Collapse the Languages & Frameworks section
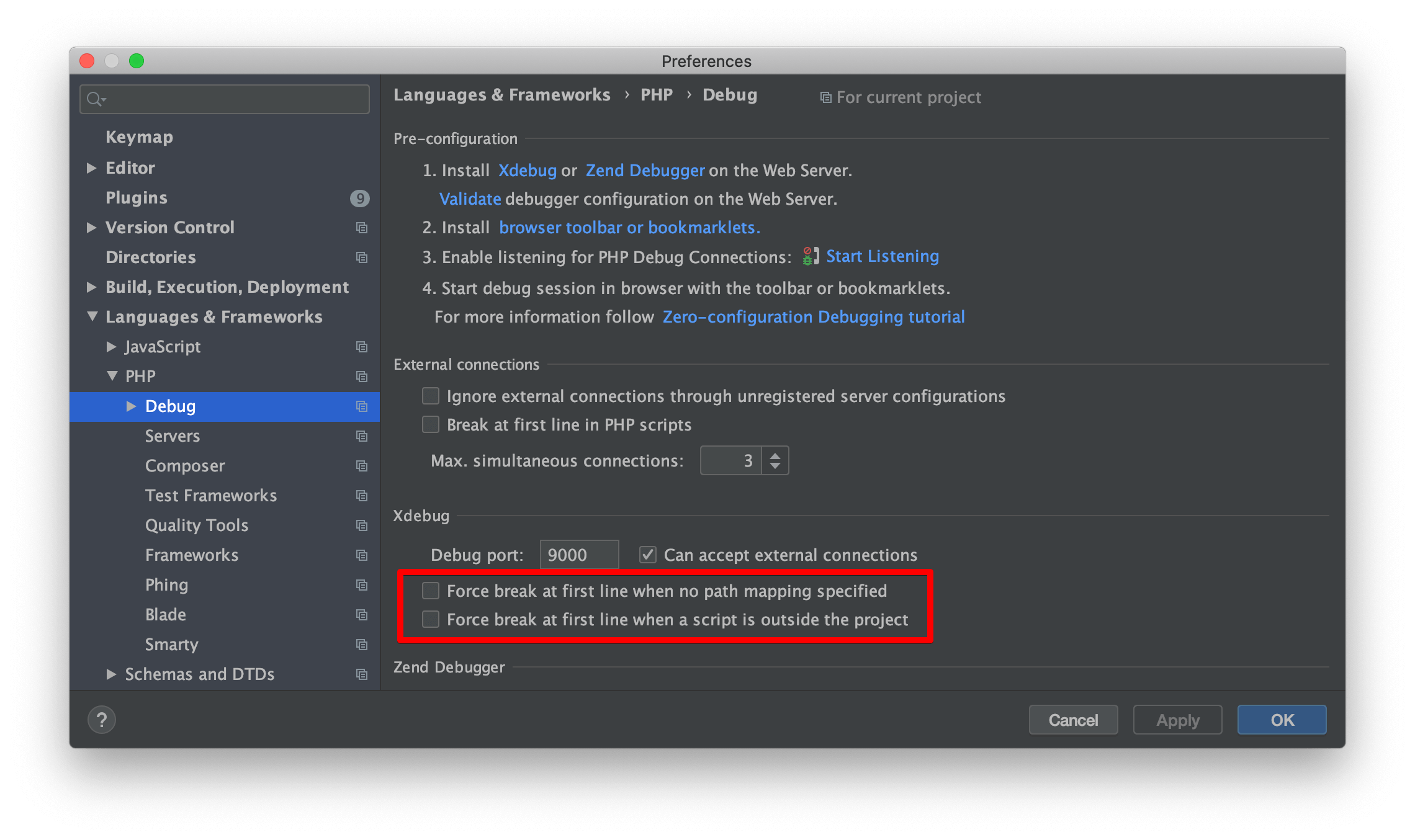Viewport: 1415px width, 840px height. coord(92,316)
